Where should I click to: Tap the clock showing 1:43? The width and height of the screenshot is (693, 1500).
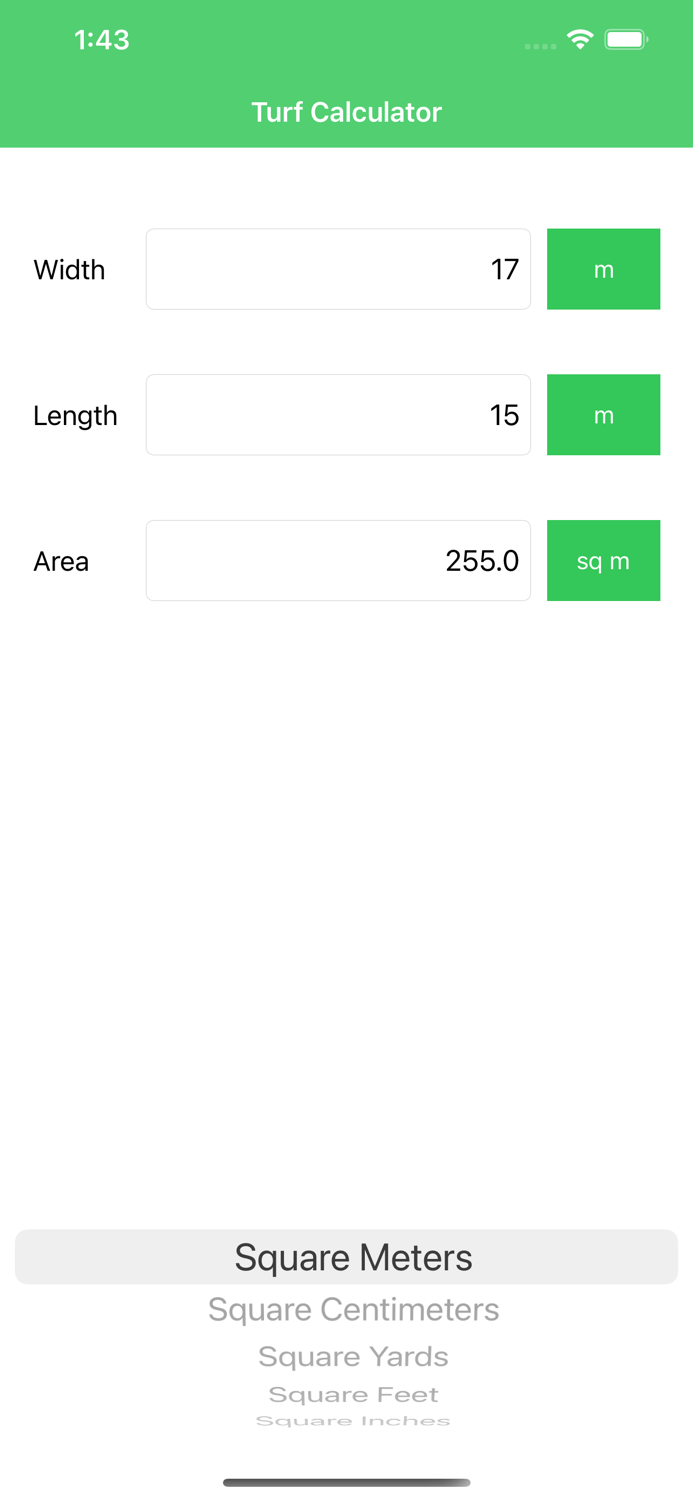(102, 38)
